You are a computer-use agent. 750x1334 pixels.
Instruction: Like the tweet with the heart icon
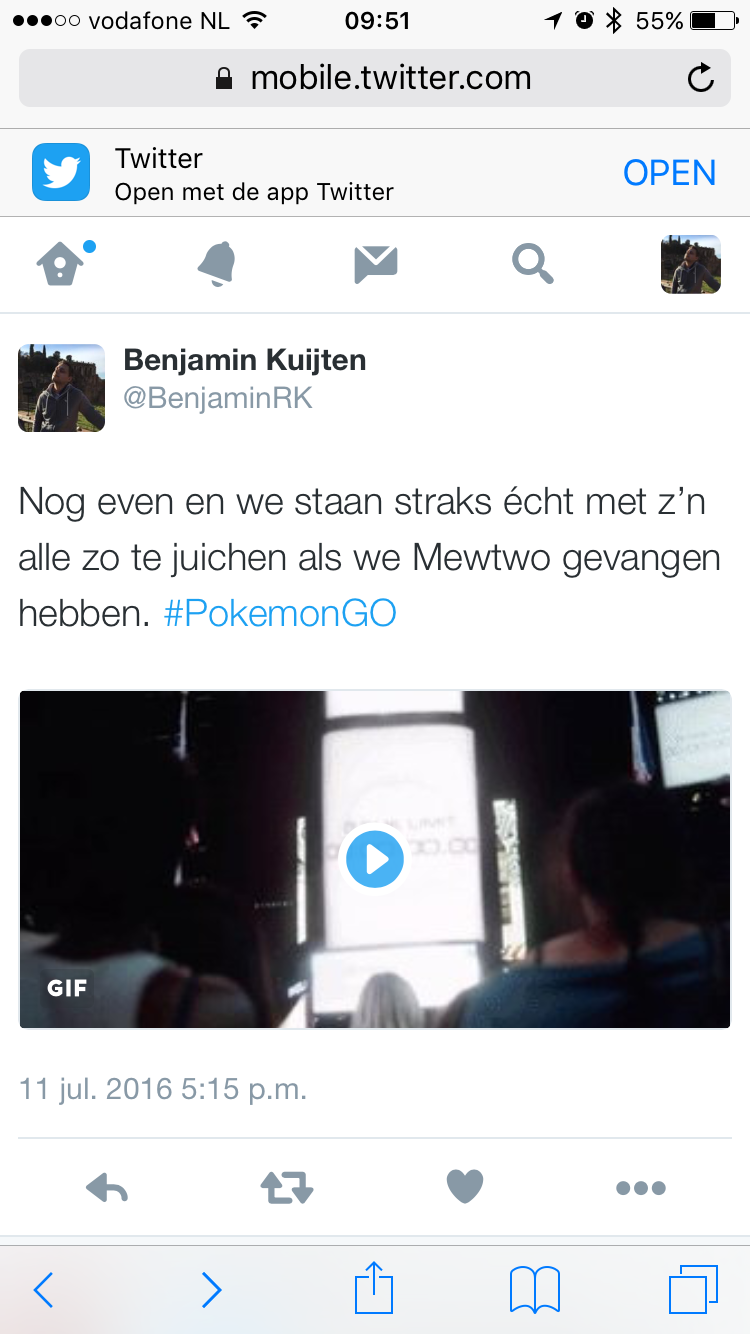point(464,1187)
